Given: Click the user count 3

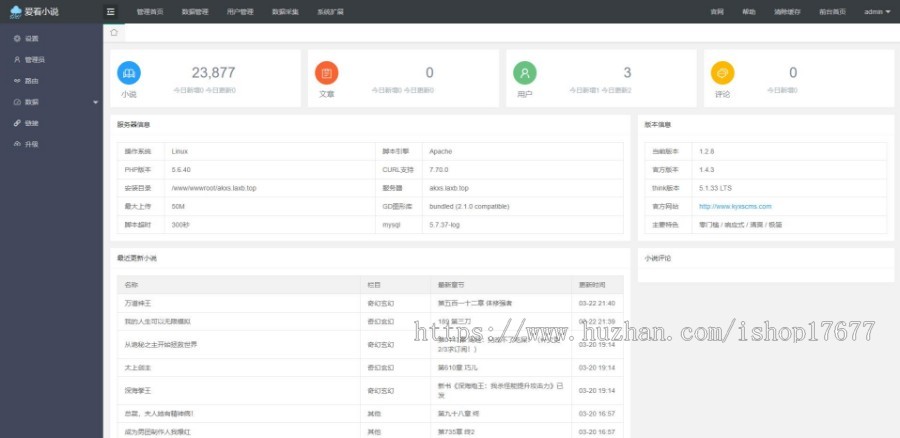Looking at the screenshot, I should pos(627,72).
